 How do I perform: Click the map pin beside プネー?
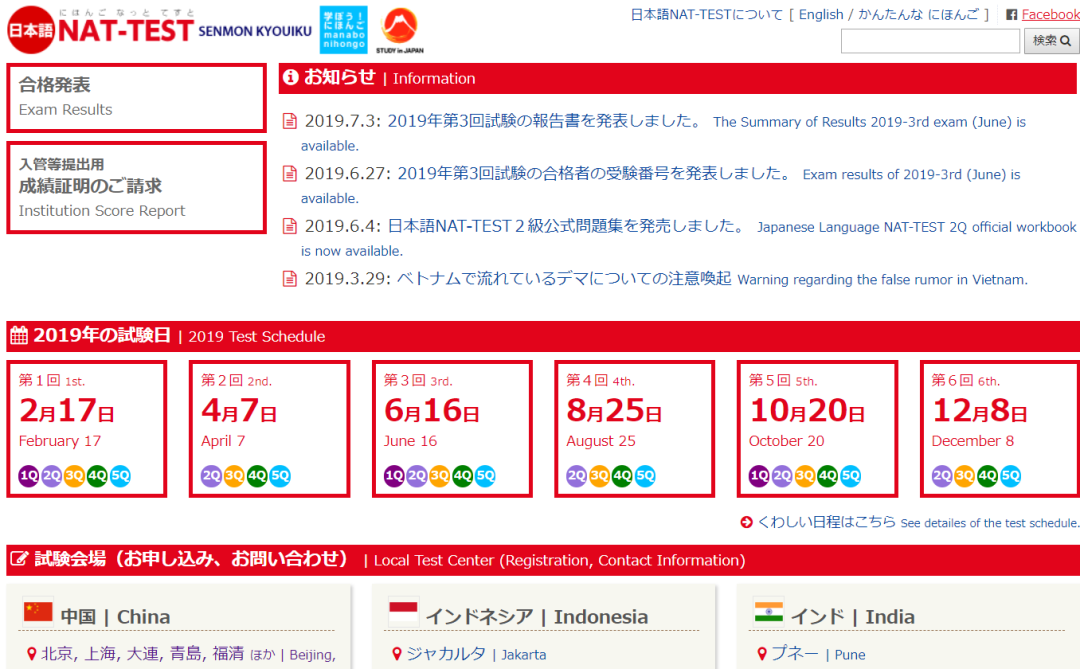click(x=762, y=654)
